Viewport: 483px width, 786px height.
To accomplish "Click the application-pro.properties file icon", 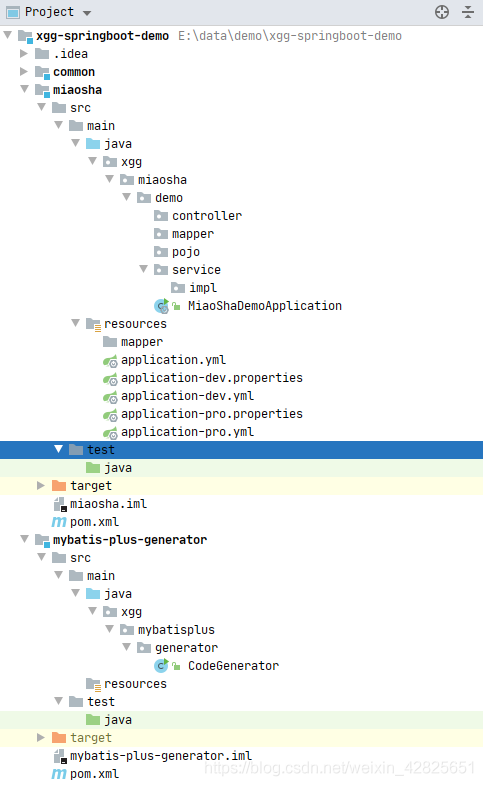I will (x=110, y=415).
